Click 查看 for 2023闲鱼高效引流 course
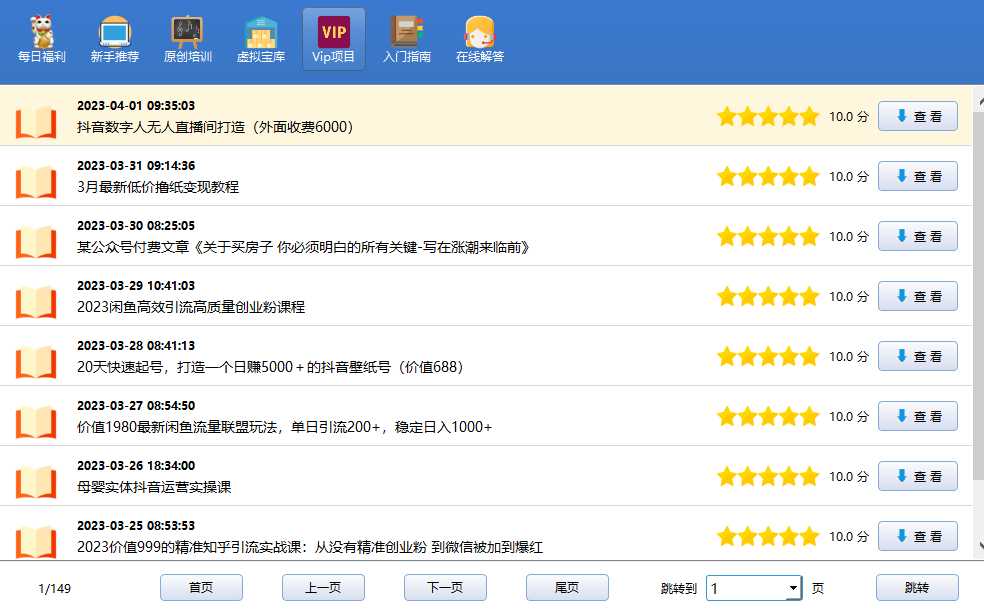Screen dimensions: 984x613 pos(917,296)
